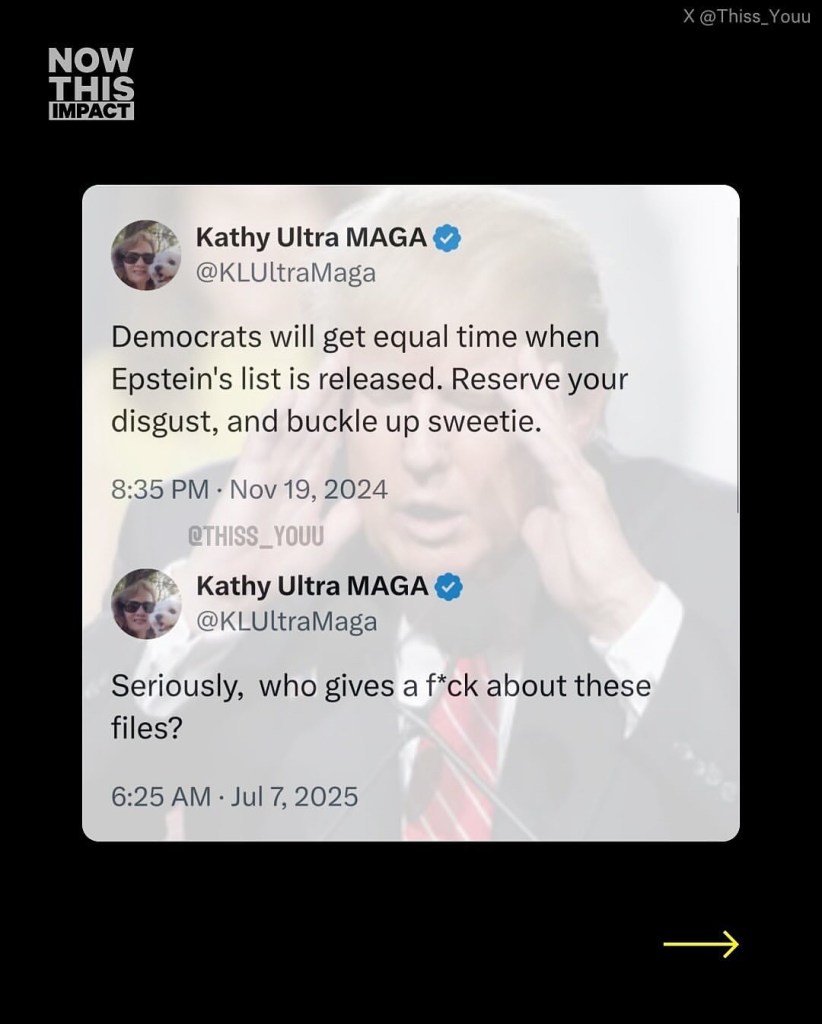This screenshot has height=1024, width=822.
Task: Select the Jul 7, 2025 date
Action: coord(294,796)
